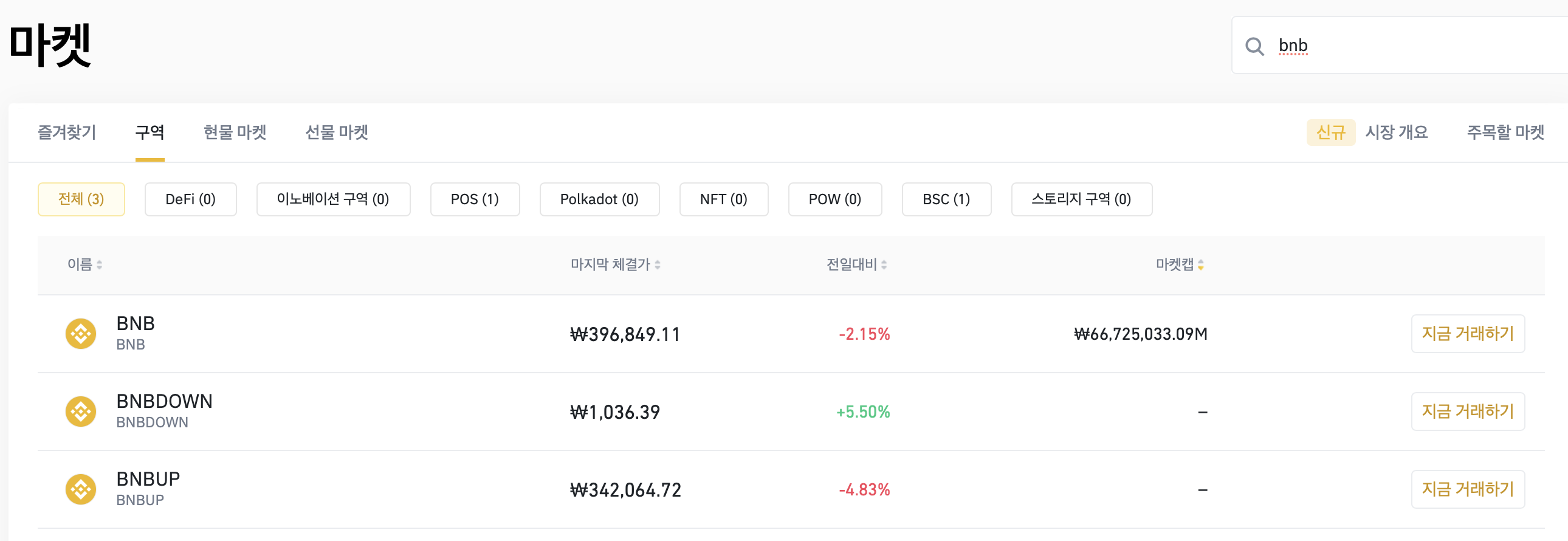Viewport: 1568px width, 541px height.
Task: Click the -2.15% change value
Action: [864, 334]
